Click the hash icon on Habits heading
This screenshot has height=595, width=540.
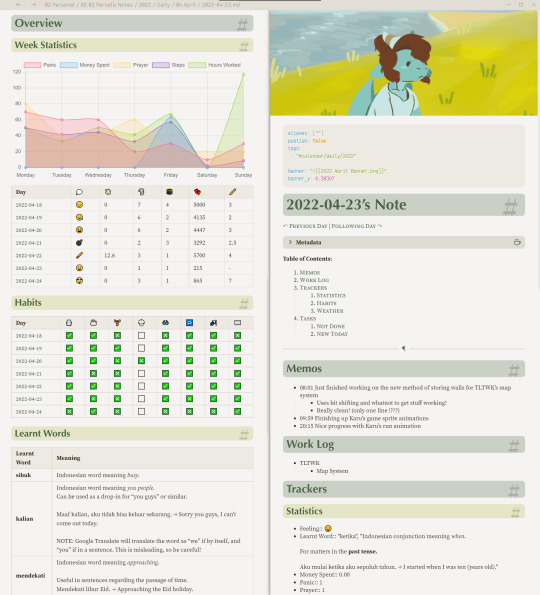tap(244, 304)
